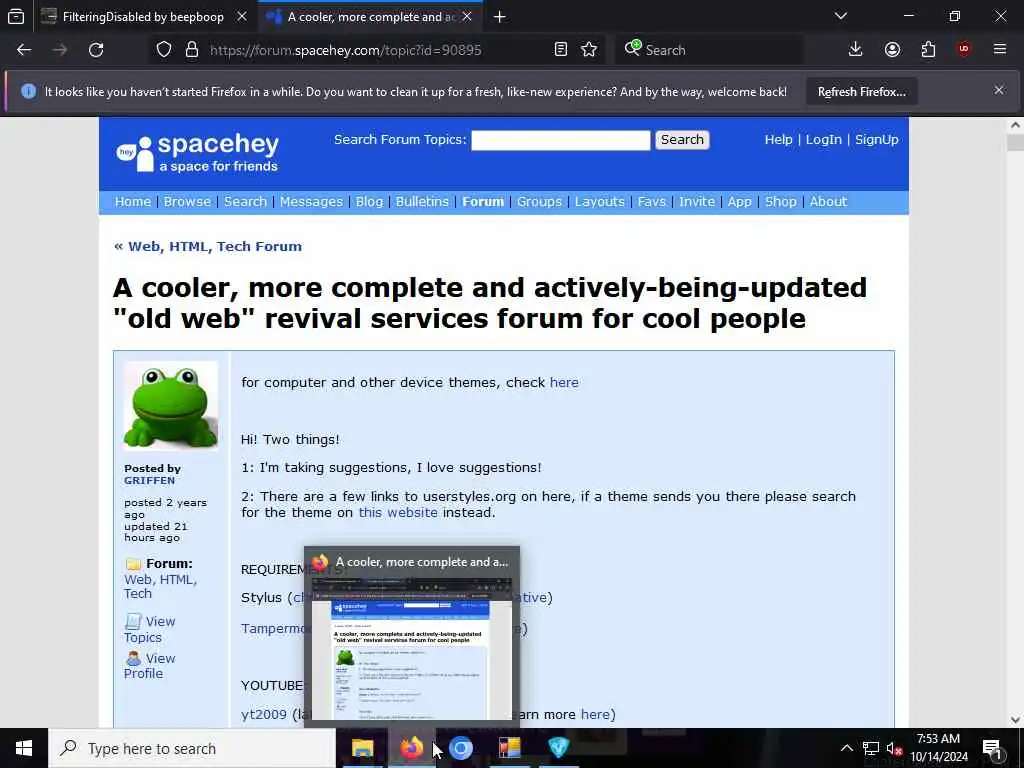Close the FilteringDisabled tab

coord(242,16)
